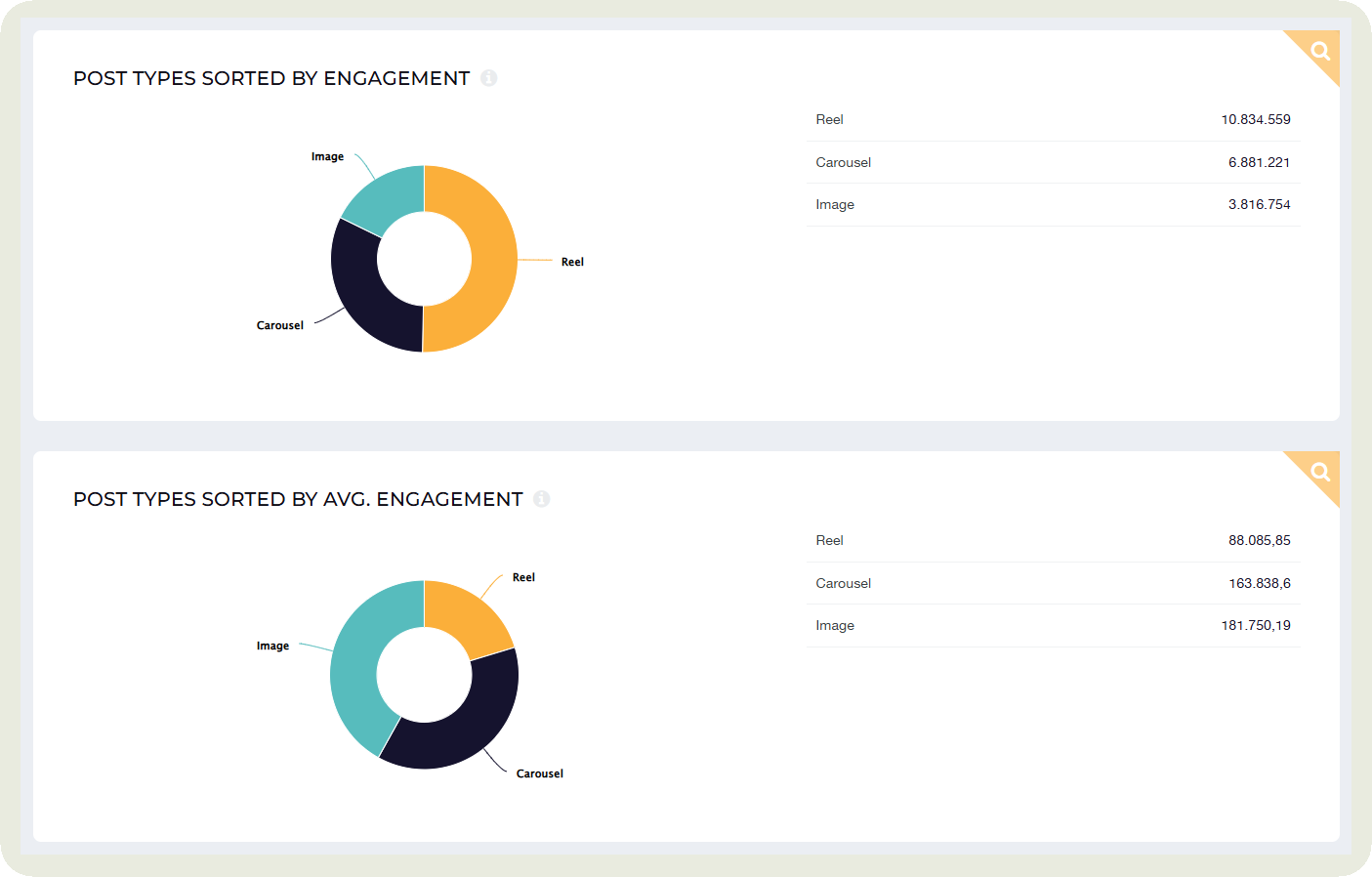Click the "Reel" label on the bottom chart

point(523,577)
